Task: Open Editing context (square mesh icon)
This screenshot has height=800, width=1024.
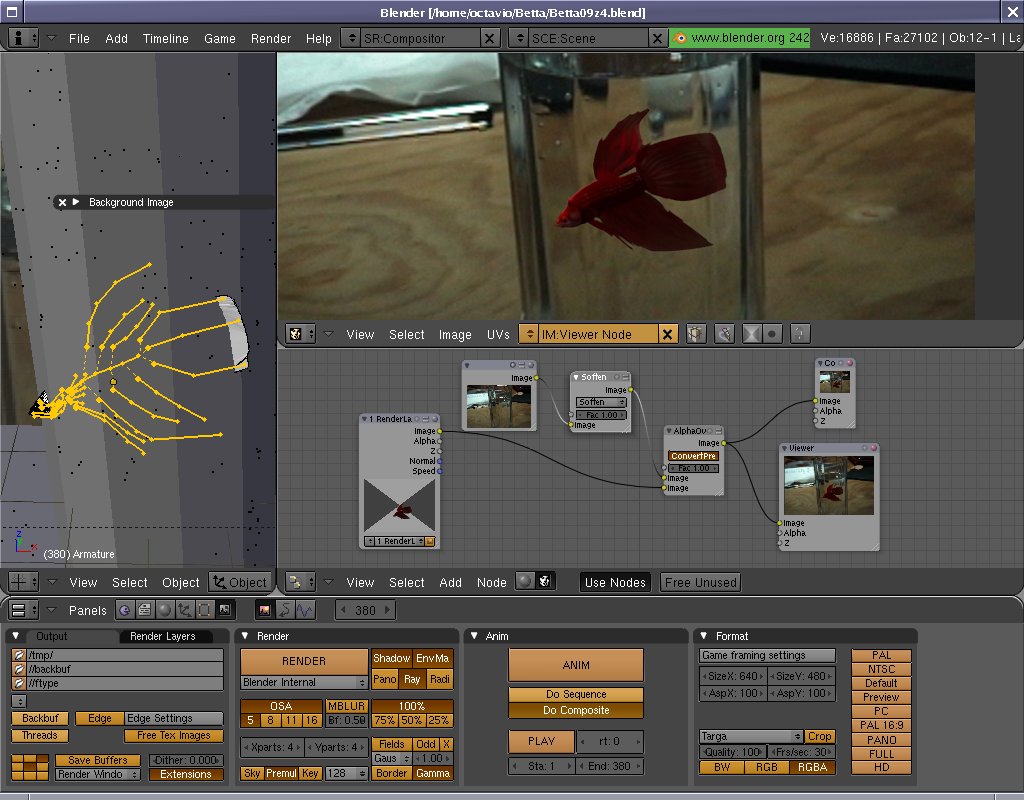Action: (204, 609)
